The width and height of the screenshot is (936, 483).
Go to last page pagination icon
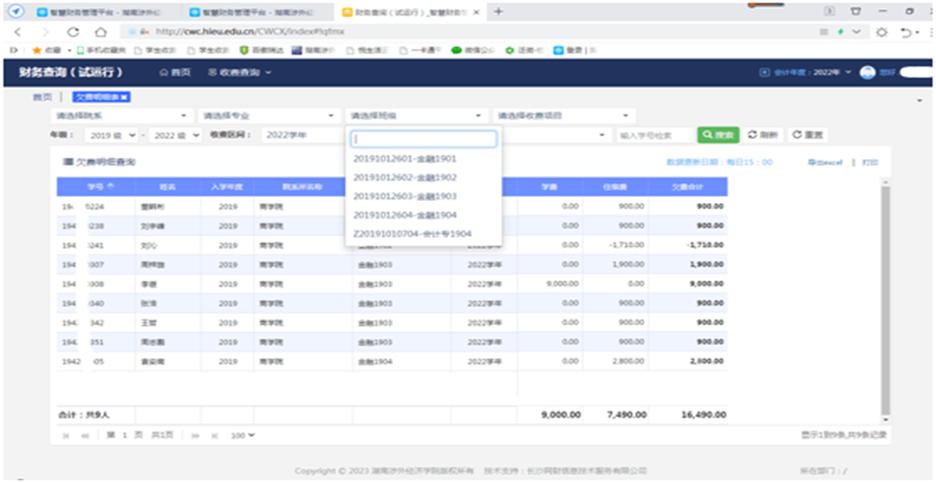pyautogui.click(x=213, y=436)
